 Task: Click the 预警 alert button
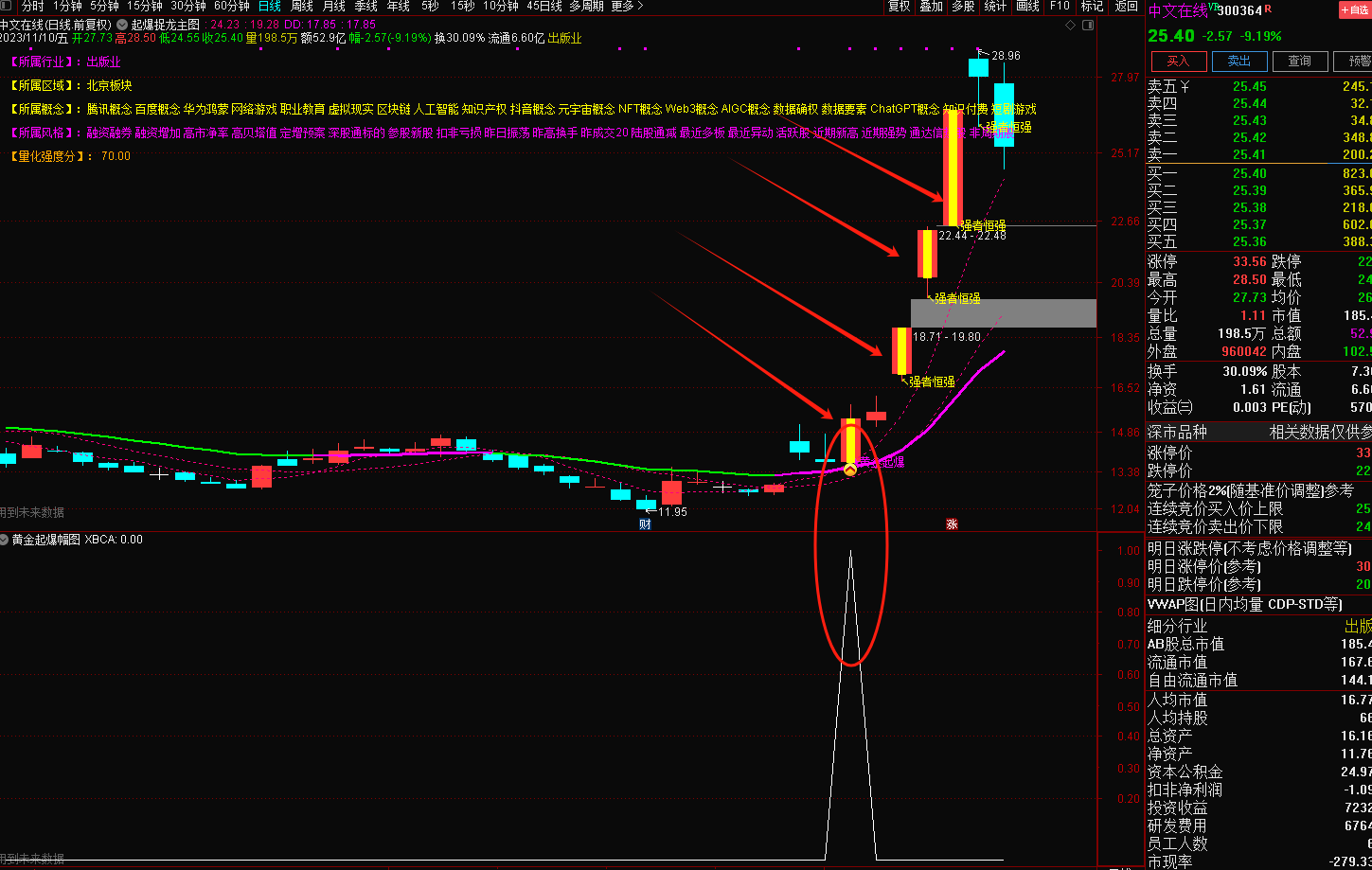tap(1354, 61)
